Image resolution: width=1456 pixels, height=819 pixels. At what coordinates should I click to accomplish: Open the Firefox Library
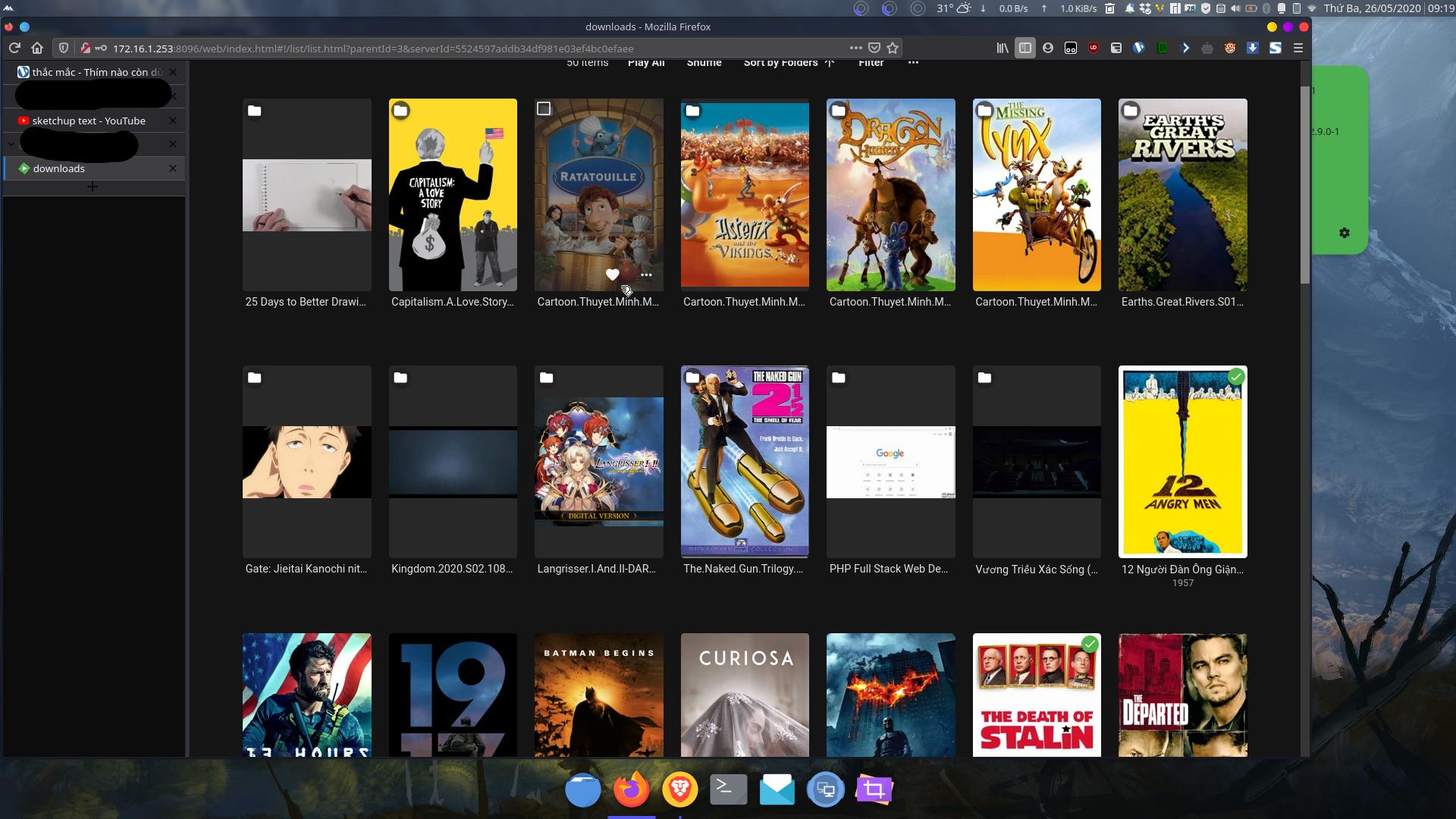click(1003, 48)
